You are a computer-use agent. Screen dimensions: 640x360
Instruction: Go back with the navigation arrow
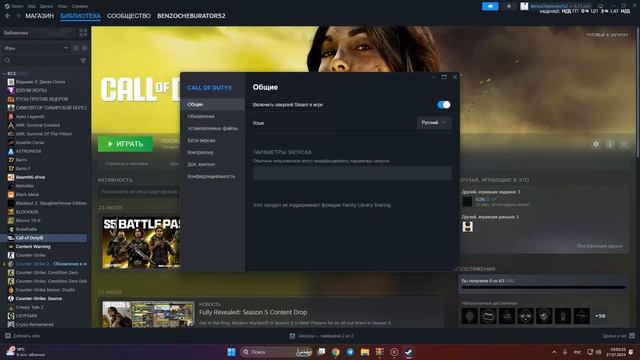click(x=8, y=16)
